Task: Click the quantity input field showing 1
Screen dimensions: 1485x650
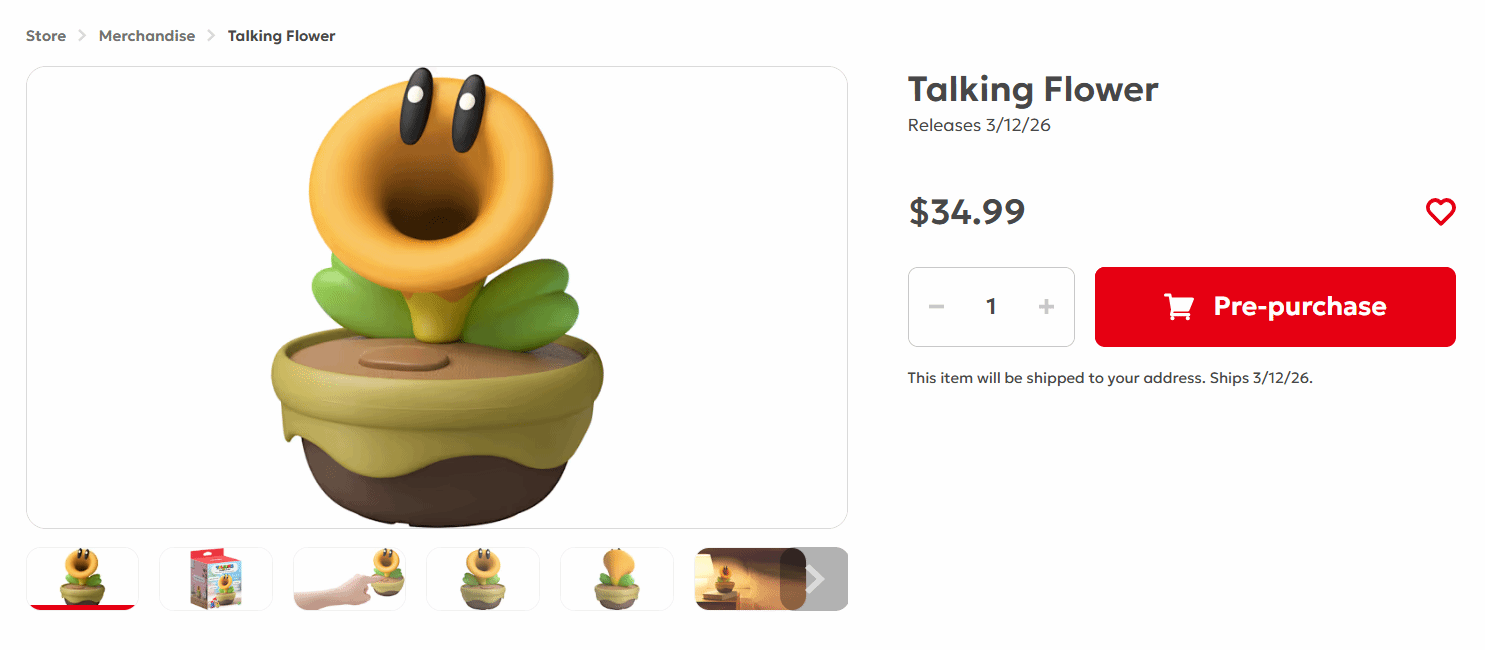Action: point(991,307)
